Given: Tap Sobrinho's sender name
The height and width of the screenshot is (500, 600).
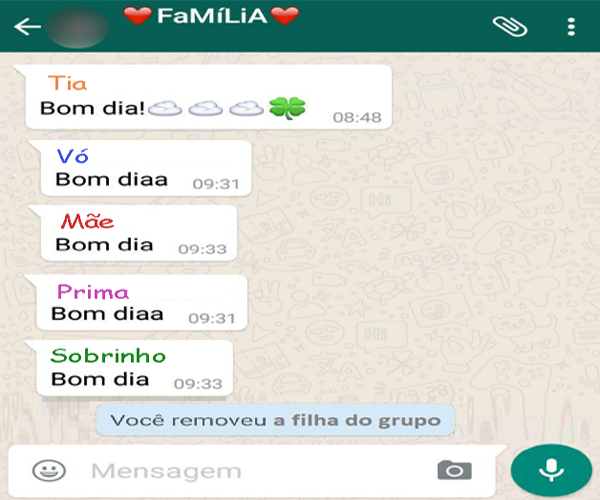Looking at the screenshot, I should [108, 356].
